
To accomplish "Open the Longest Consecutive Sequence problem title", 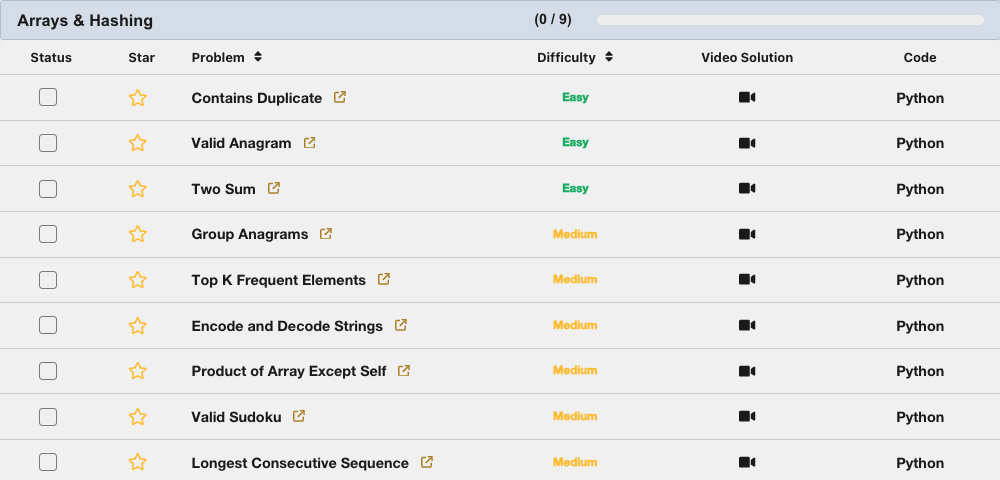I will point(300,463).
